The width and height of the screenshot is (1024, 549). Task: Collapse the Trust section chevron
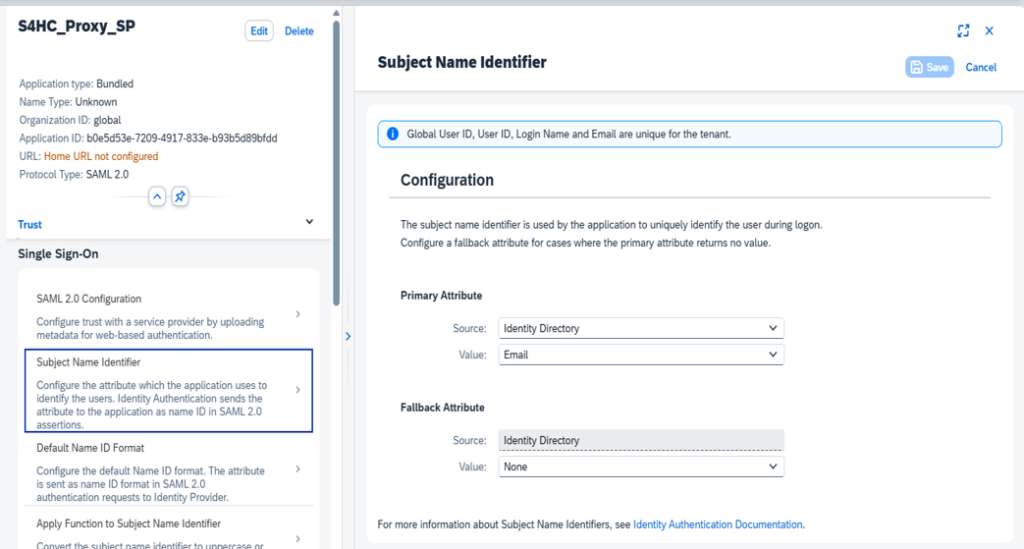[309, 223]
